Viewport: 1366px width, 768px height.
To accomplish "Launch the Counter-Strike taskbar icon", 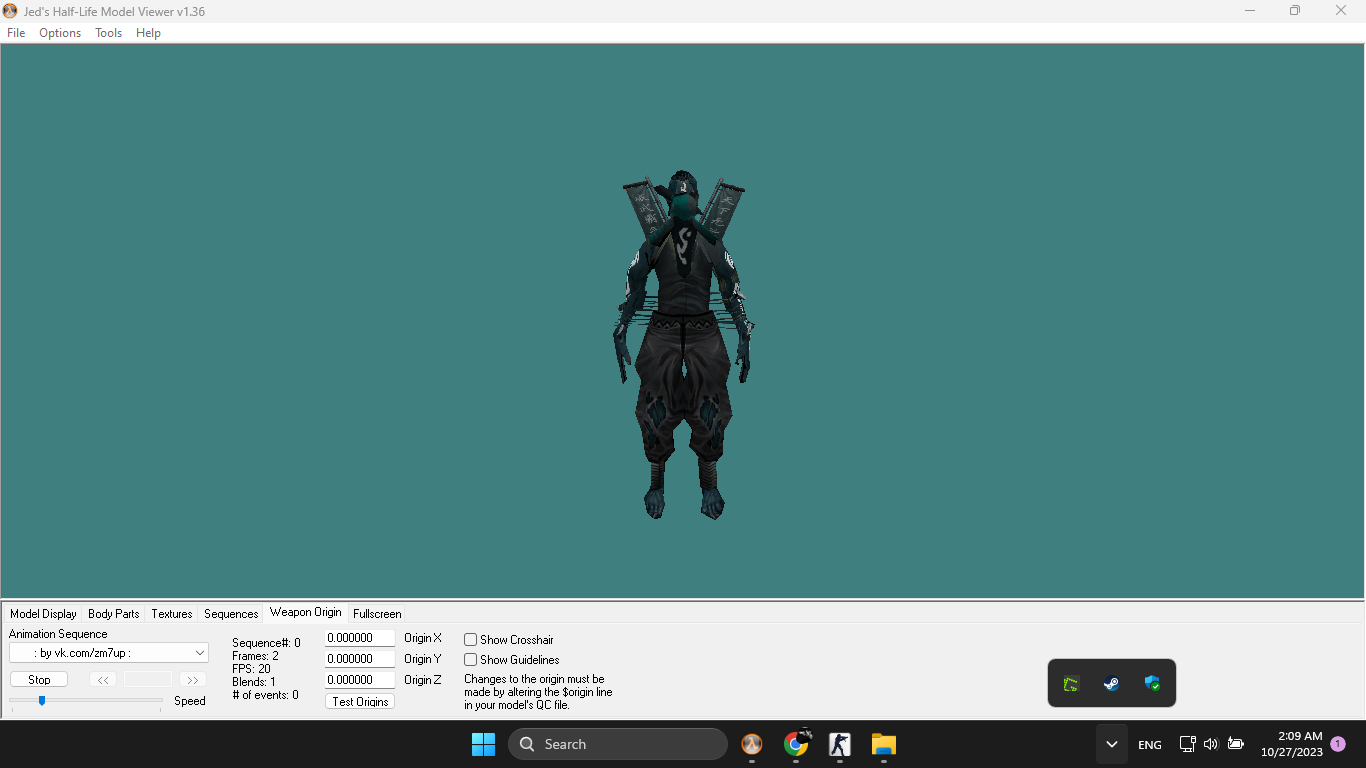I will tap(839, 744).
